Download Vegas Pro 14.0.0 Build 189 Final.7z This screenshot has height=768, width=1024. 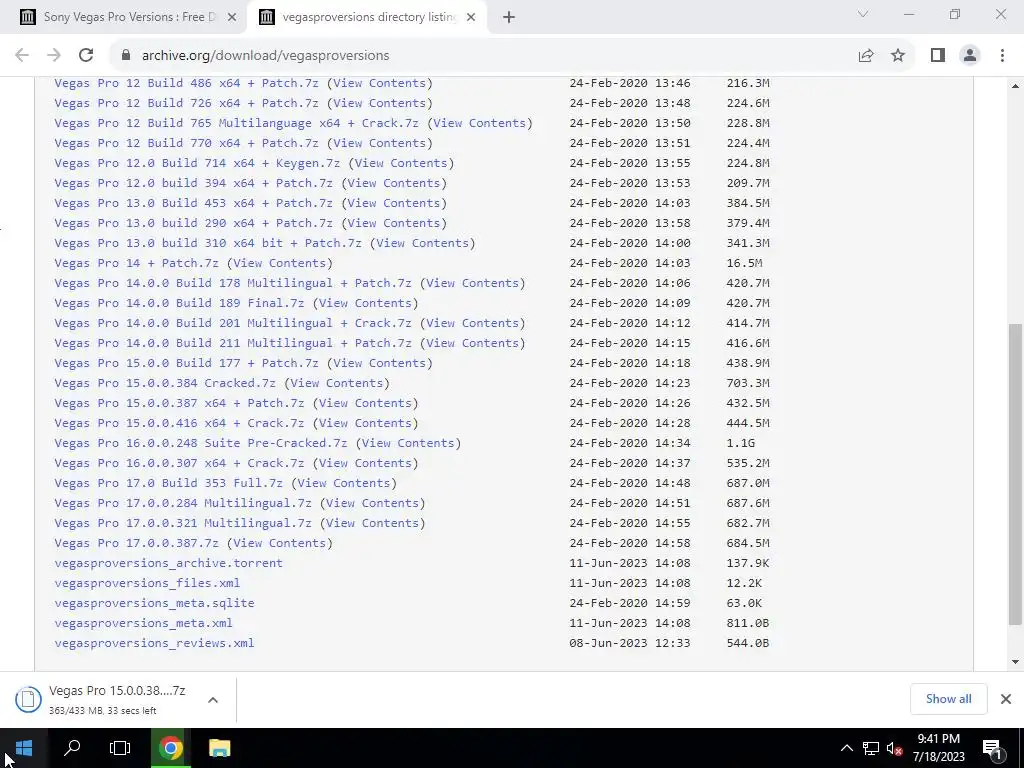(x=179, y=303)
